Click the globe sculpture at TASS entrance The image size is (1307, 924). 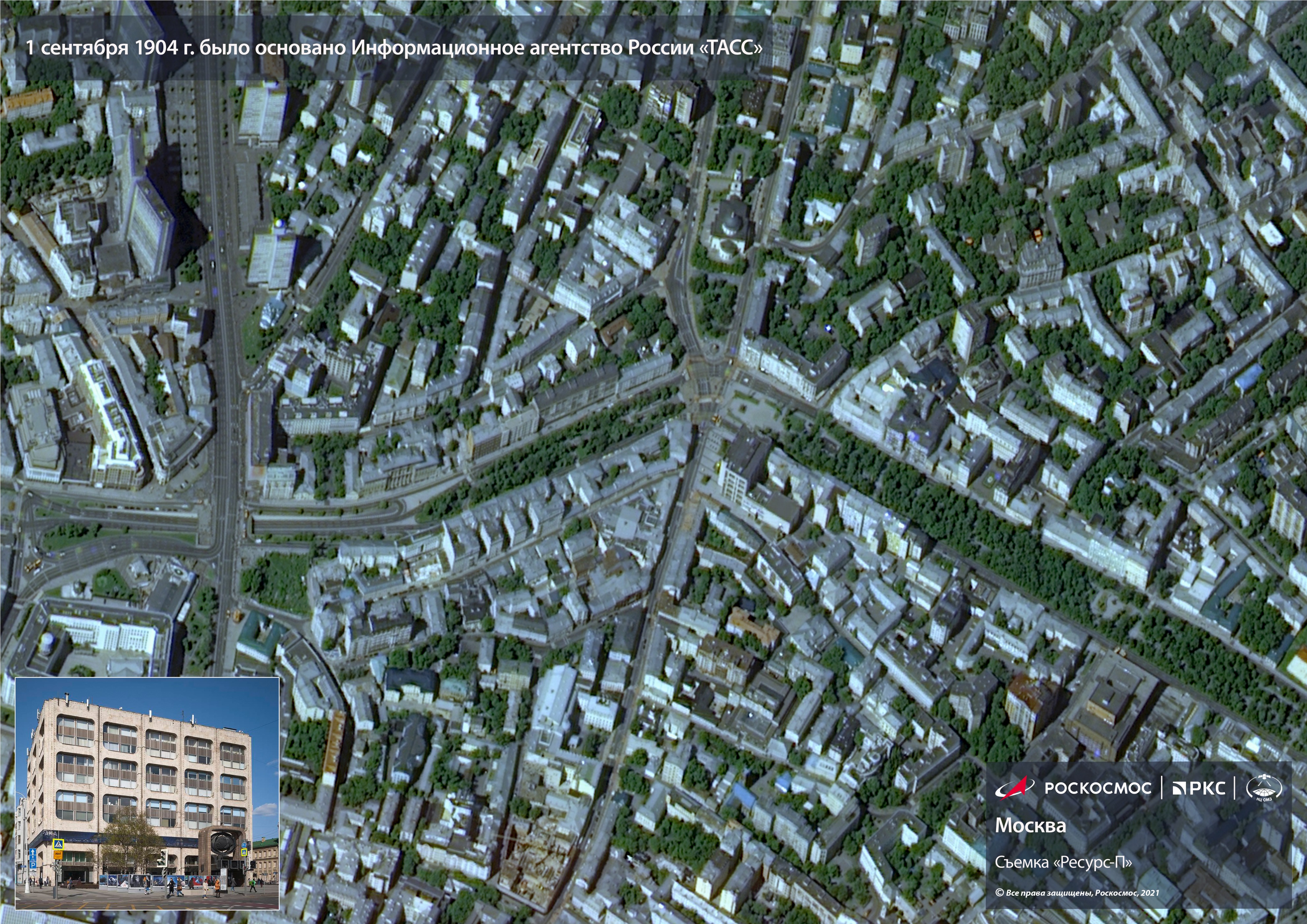(x=223, y=844)
